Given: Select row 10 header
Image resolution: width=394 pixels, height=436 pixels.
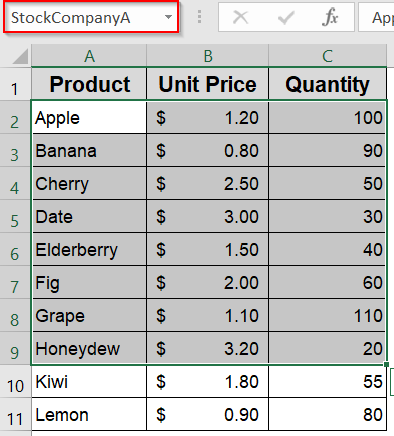Looking at the screenshot, I should pyautogui.click(x=15, y=382).
